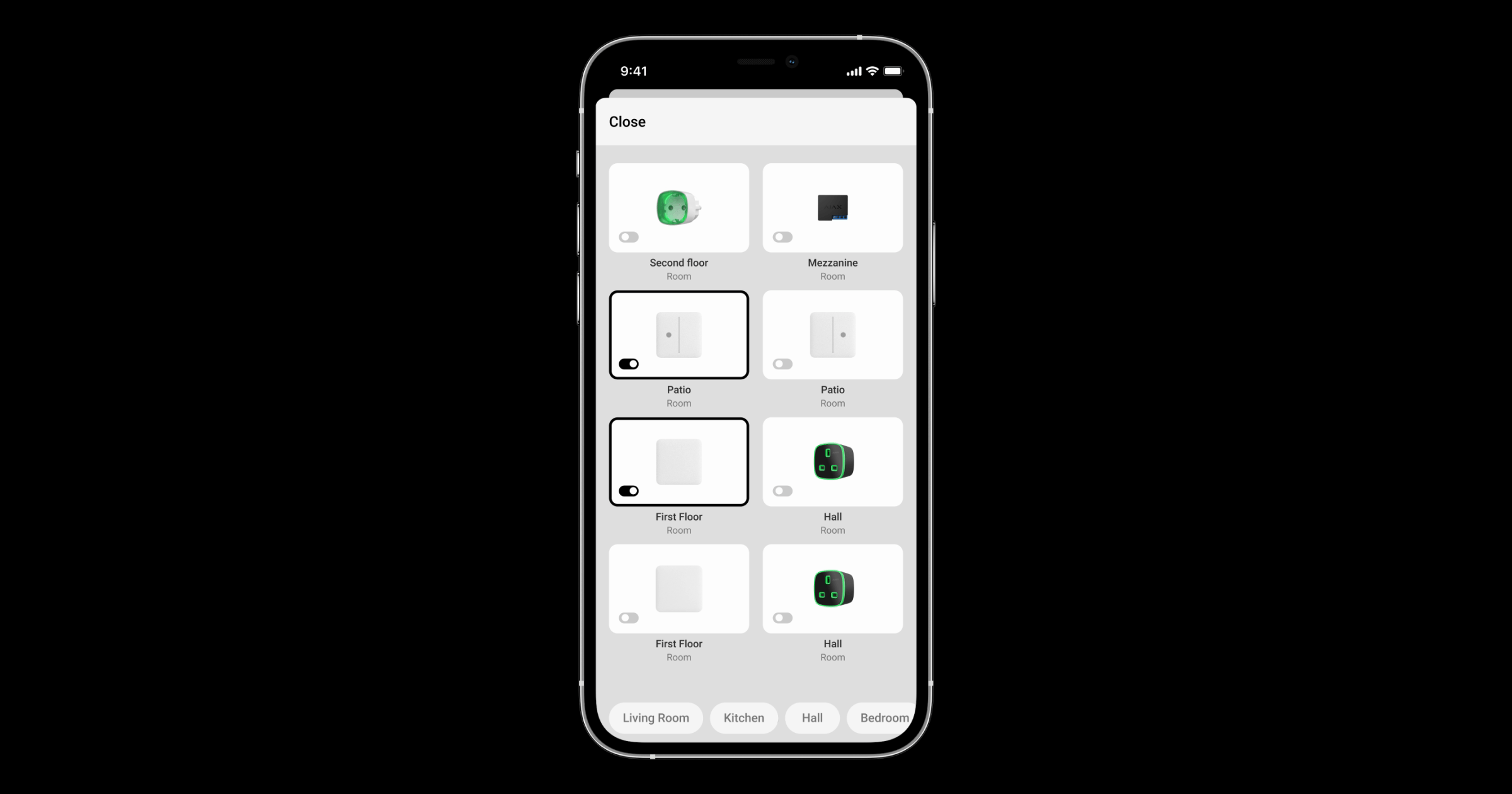Toggle on the switch for First Floor room
The height and width of the screenshot is (794, 1512).
[628, 618]
